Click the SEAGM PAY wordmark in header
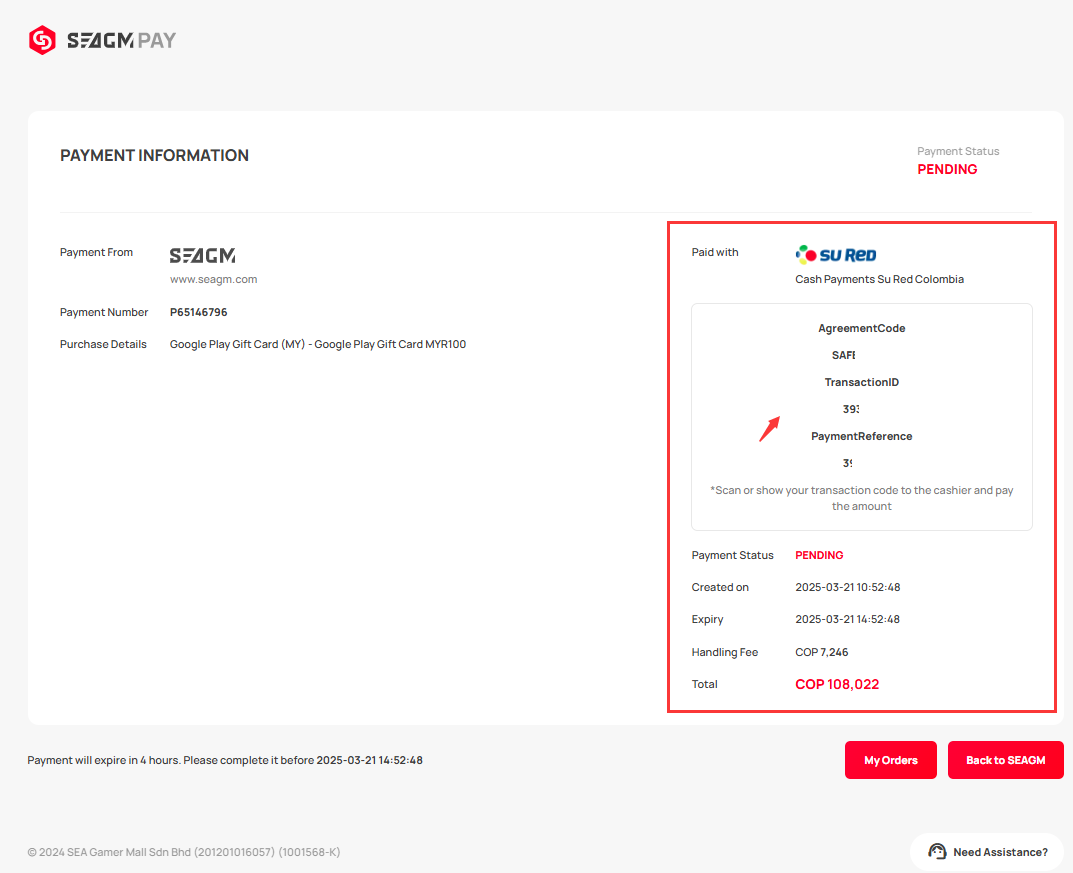 pyautogui.click(x=121, y=40)
